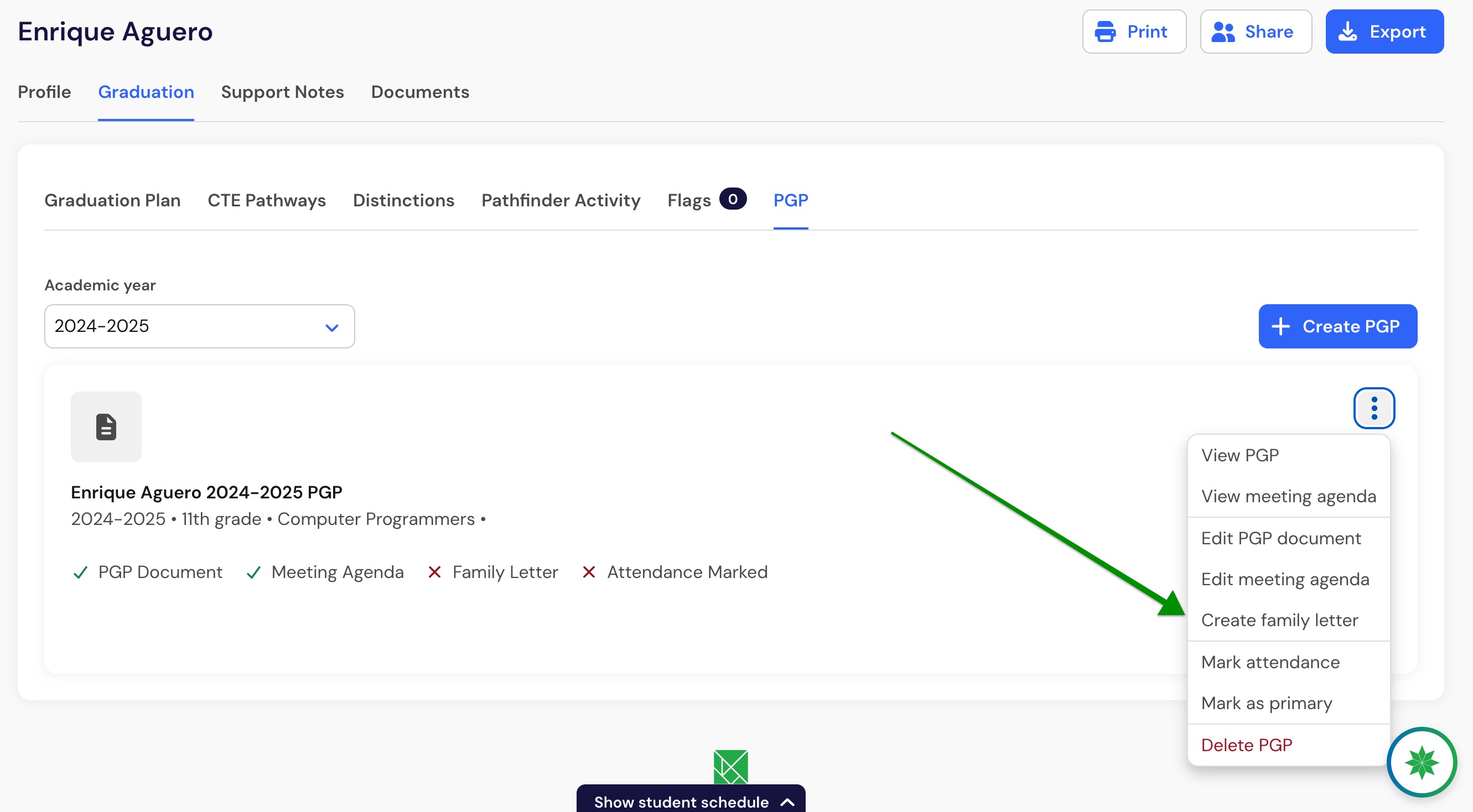Open the CTE Pathways sub-tab
The image size is (1473, 812).
tap(267, 201)
